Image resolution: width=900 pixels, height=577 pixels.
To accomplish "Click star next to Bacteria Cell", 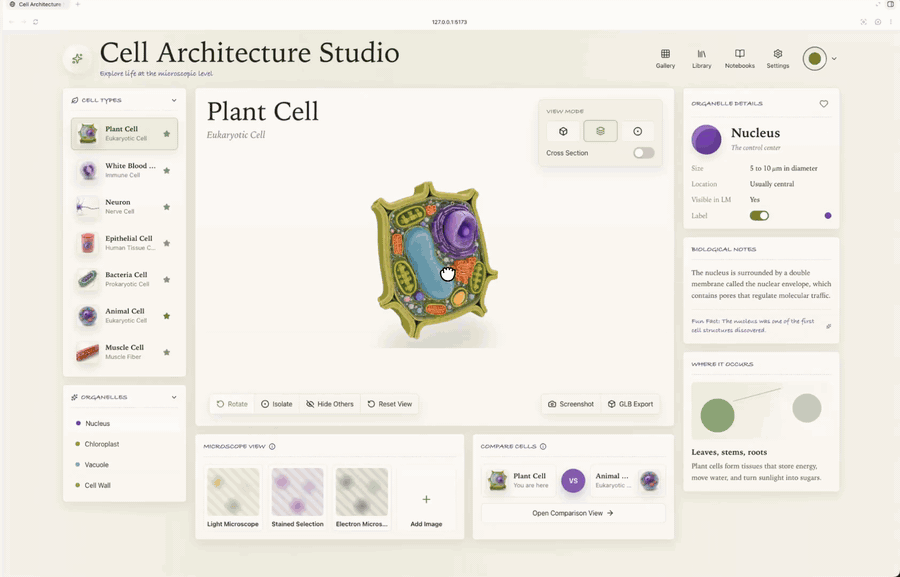I will [166, 280].
